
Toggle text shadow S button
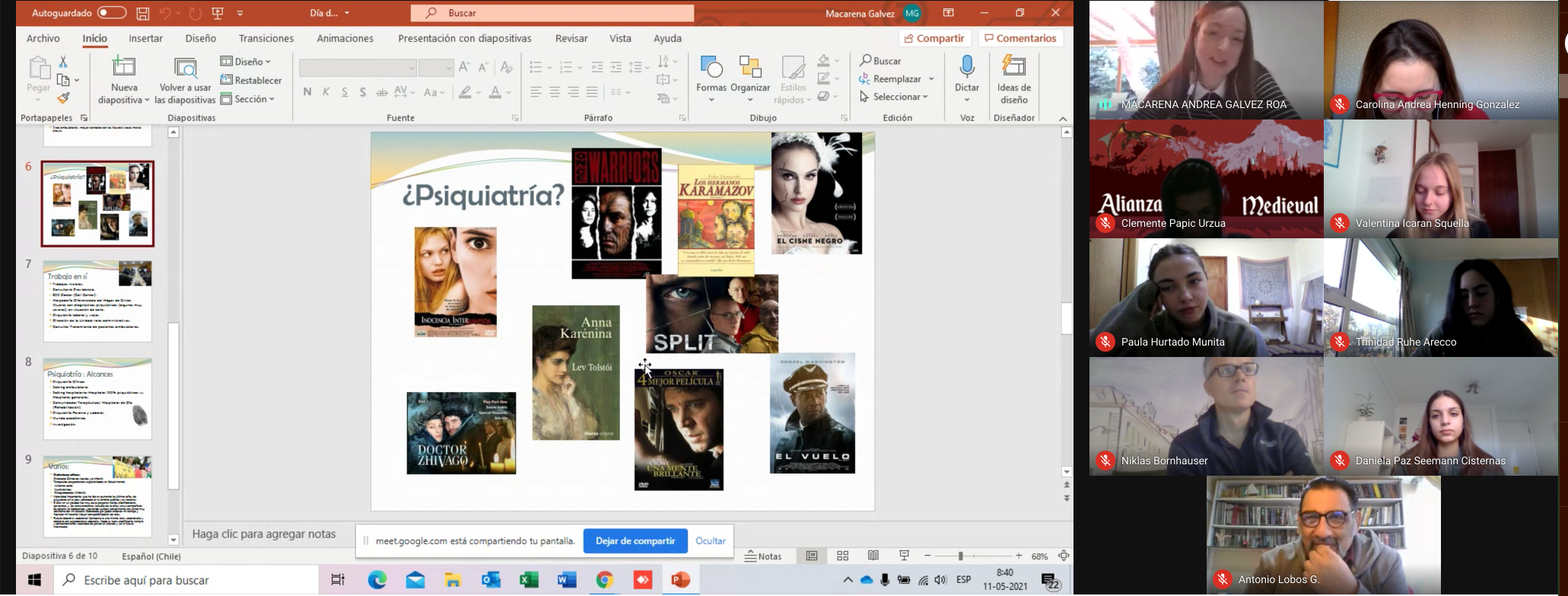click(363, 92)
